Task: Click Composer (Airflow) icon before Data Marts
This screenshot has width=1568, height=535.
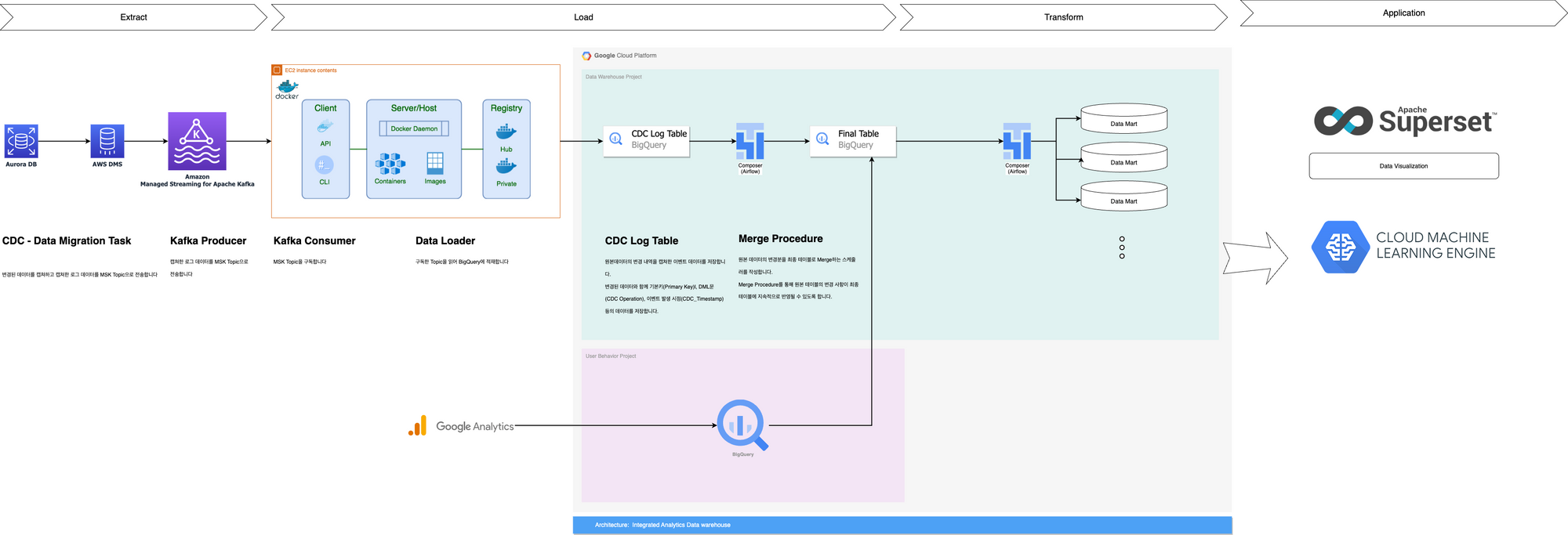Action: 1017,141
